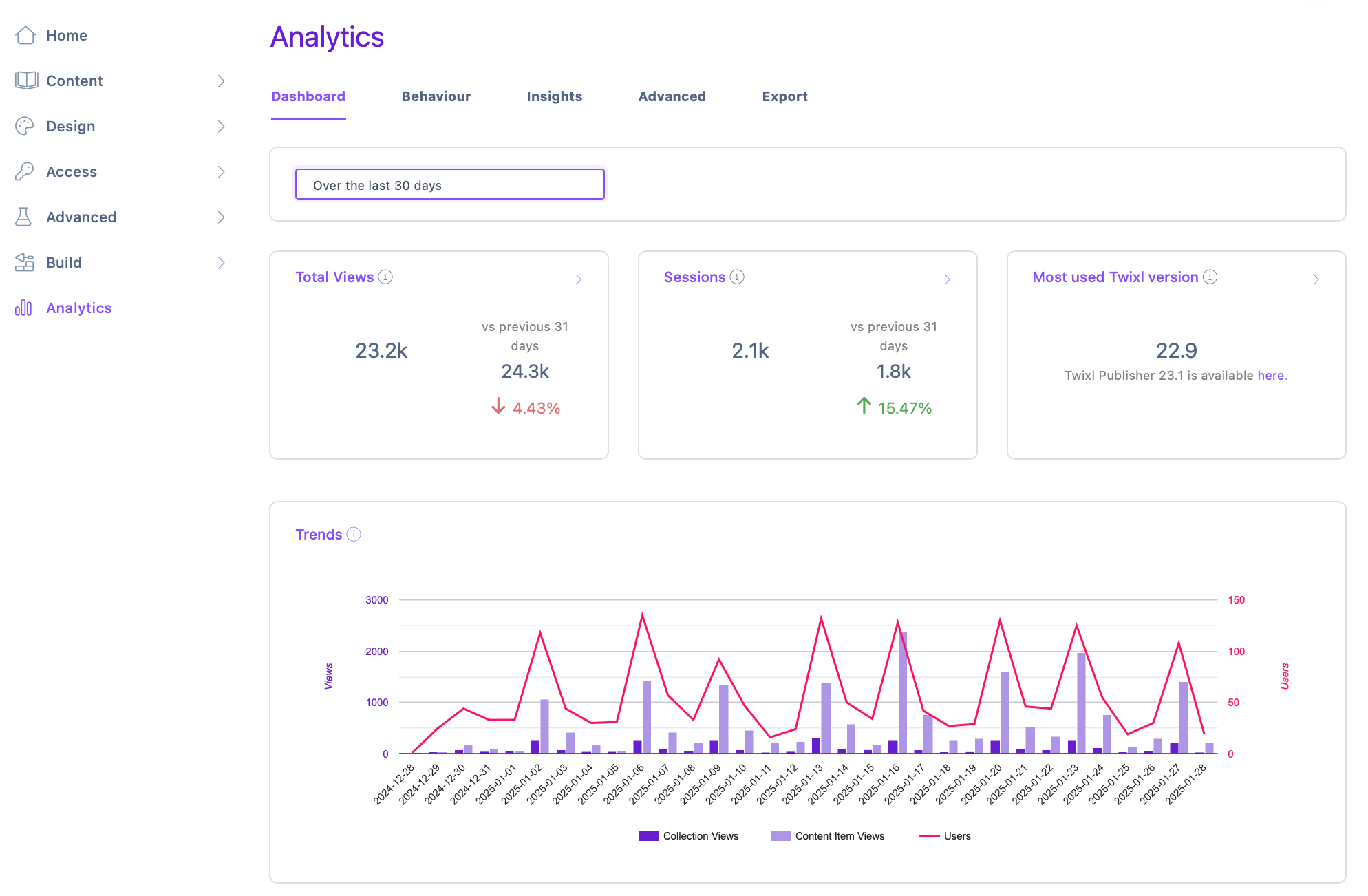Click the Content book icon
Viewport: 1368px width, 896px height.
[x=26, y=81]
